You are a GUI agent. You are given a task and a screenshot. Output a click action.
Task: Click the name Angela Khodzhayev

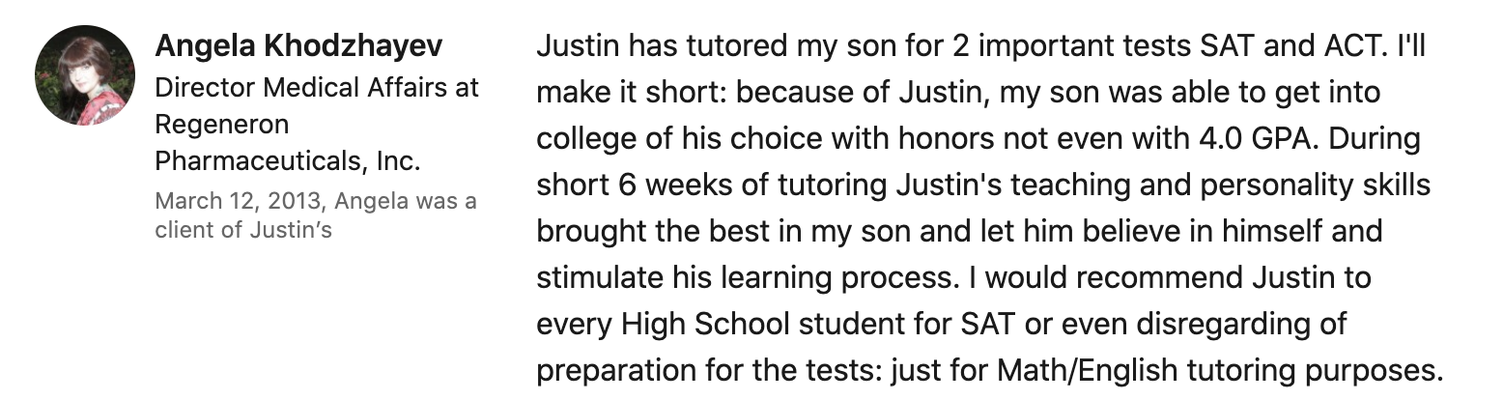pyautogui.click(x=299, y=46)
